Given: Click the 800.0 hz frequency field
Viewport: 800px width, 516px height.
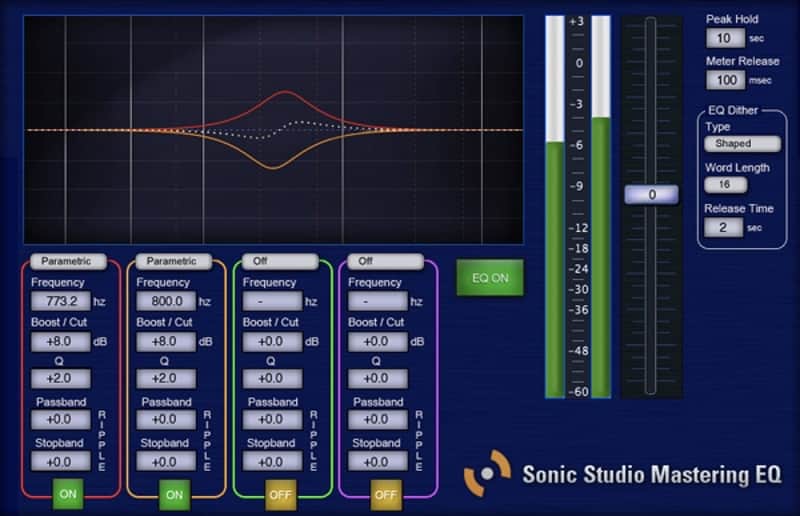Looking at the screenshot, I should pos(166,301).
